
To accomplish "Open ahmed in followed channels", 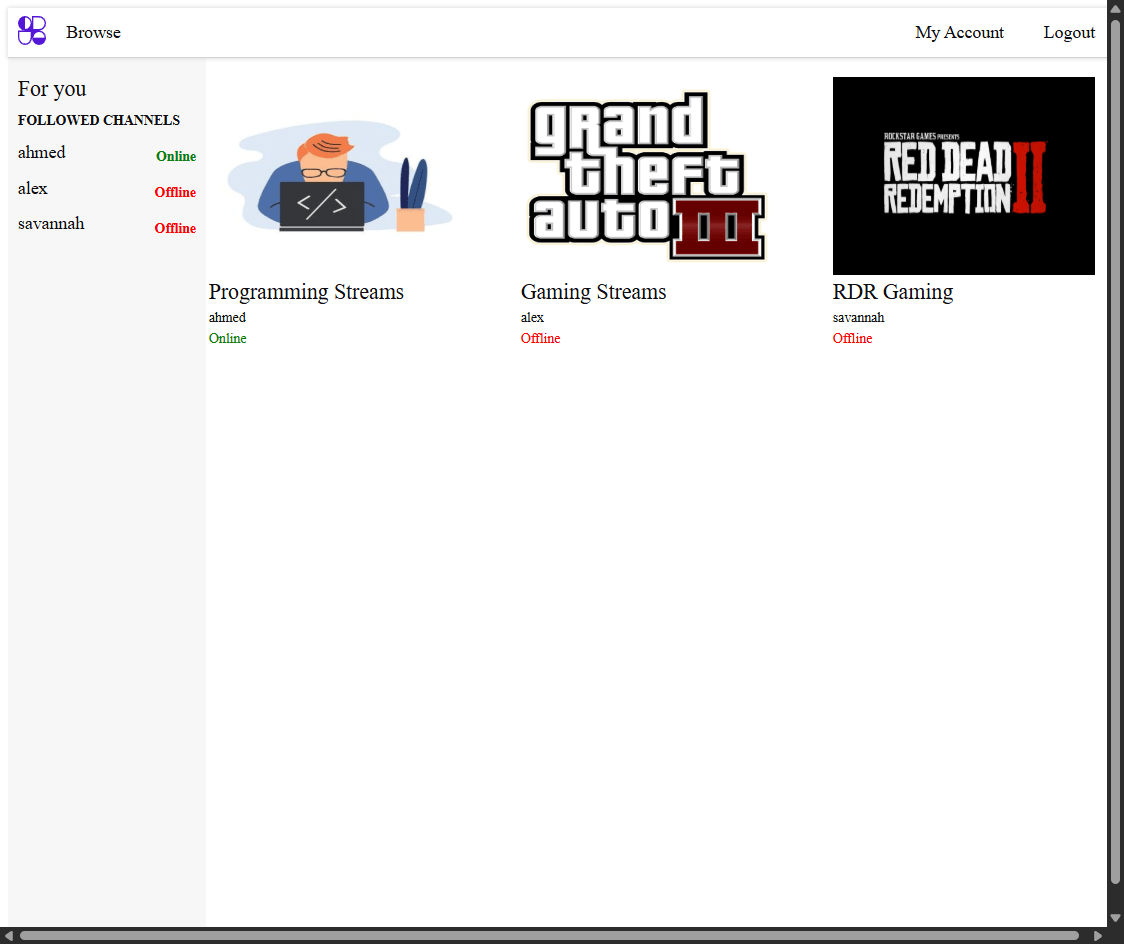I will [x=42, y=153].
